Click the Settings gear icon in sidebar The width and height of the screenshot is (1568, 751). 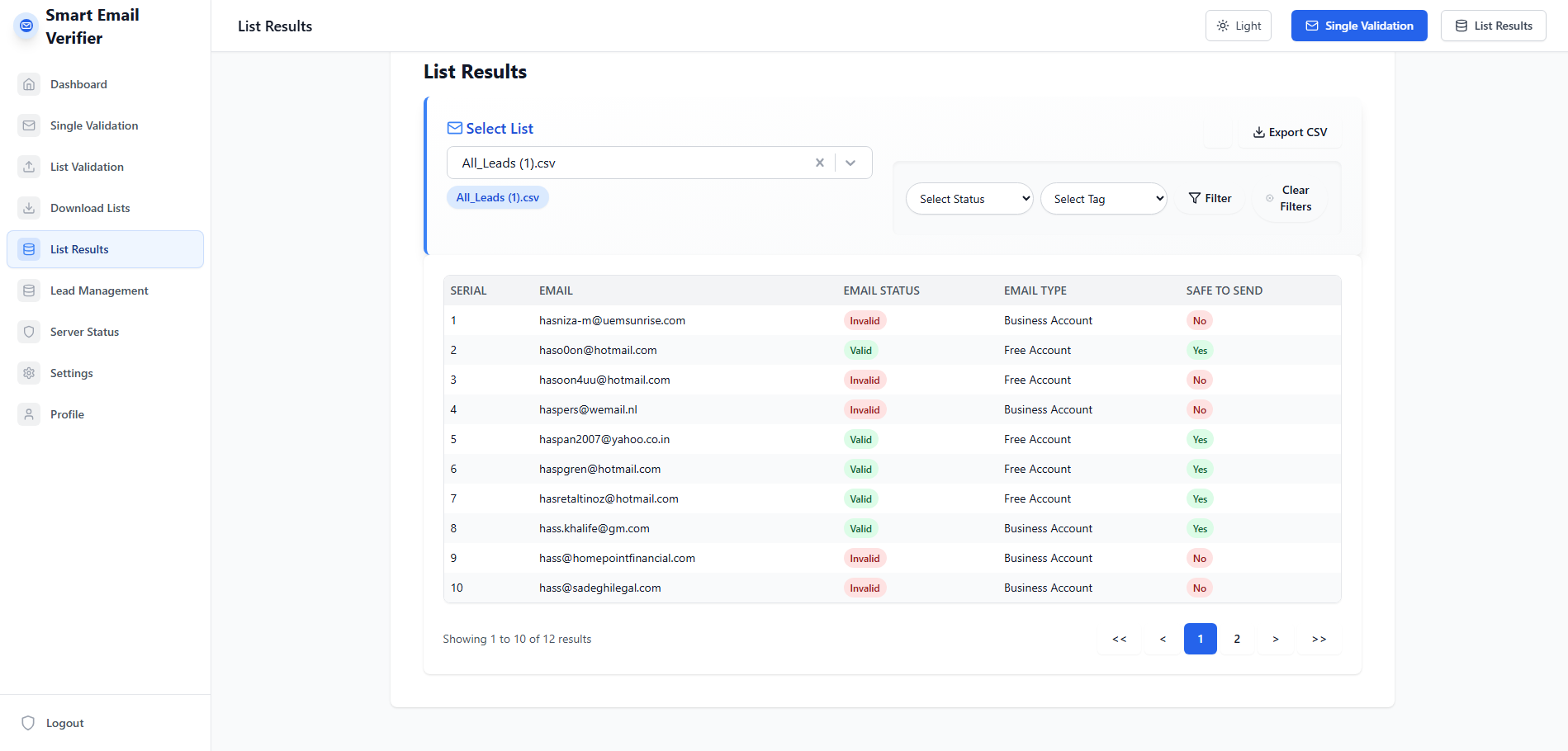[29, 373]
